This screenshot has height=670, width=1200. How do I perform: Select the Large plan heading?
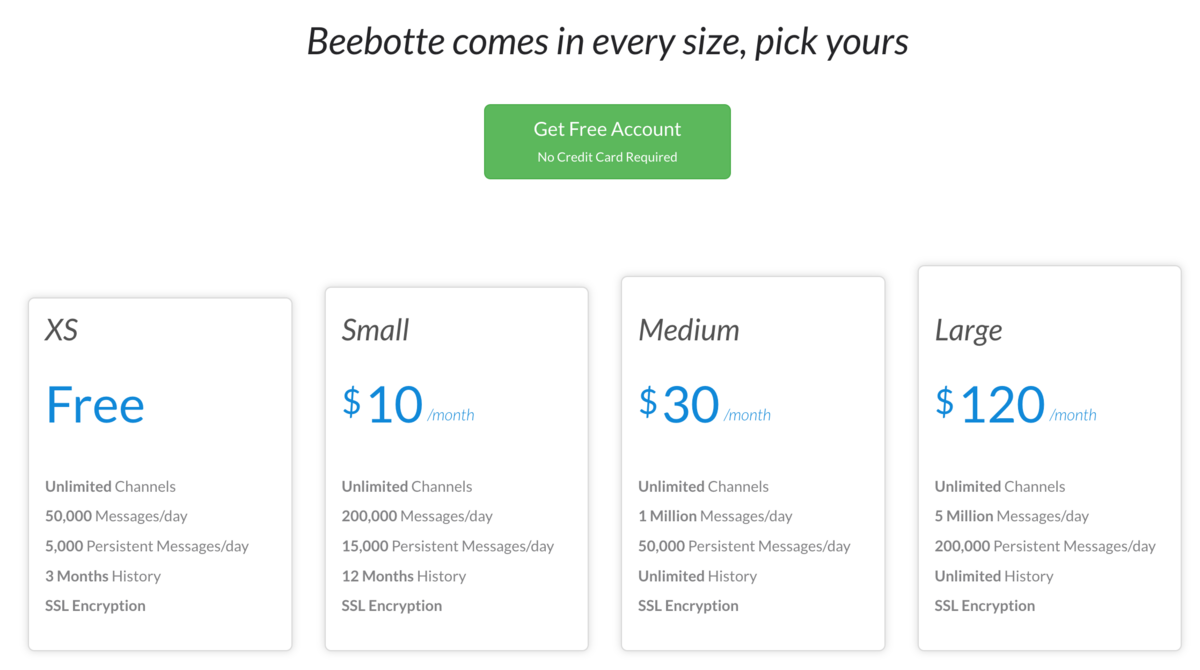(968, 330)
